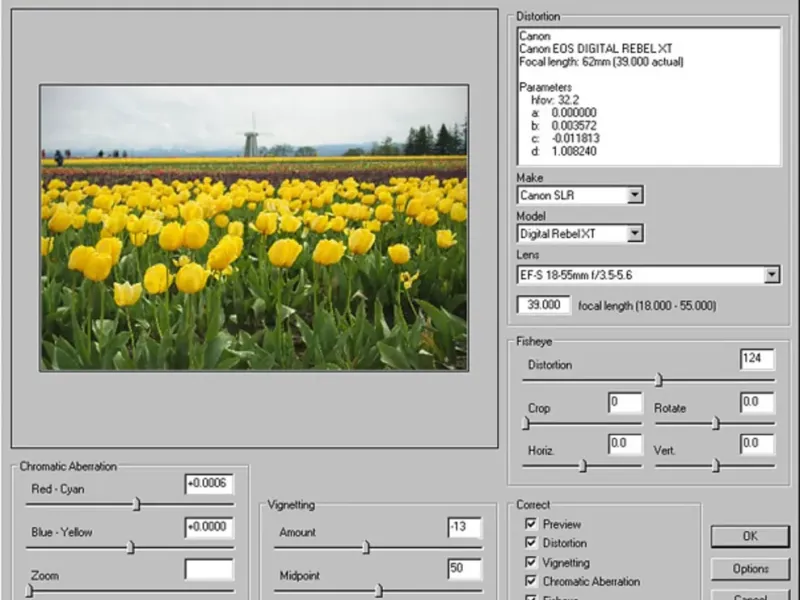800x600 pixels.
Task: Adjust the Vignetting Amount slider
Action: [x=366, y=547]
